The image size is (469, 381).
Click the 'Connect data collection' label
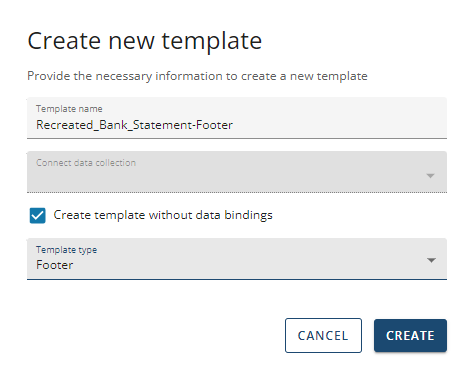point(86,163)
